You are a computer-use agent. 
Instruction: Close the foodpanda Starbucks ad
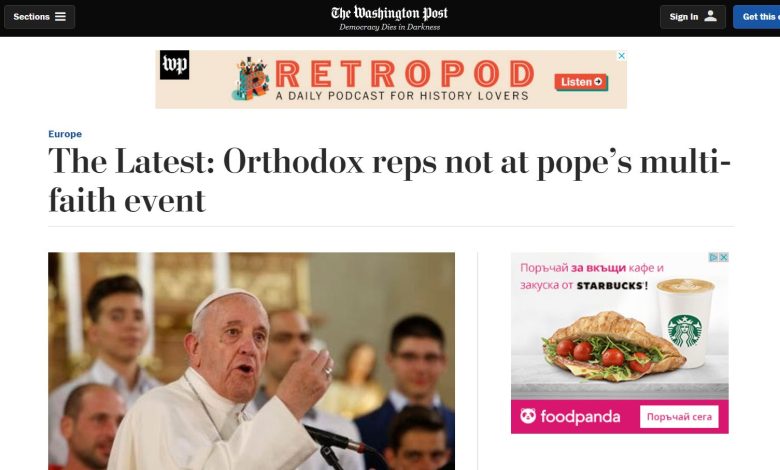[x=724, y=257]
